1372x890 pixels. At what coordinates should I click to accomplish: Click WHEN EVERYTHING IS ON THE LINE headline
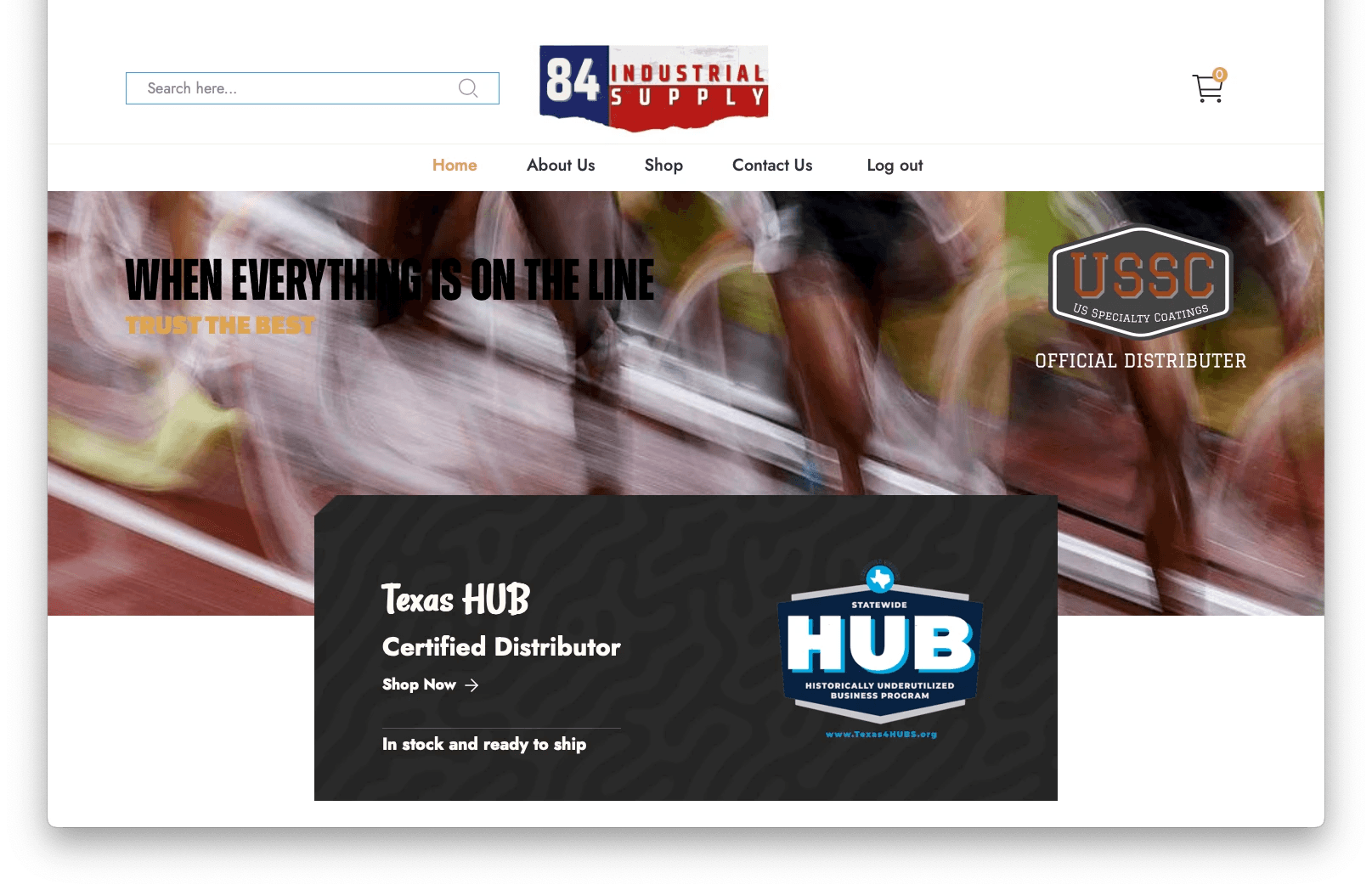(390, 280)
